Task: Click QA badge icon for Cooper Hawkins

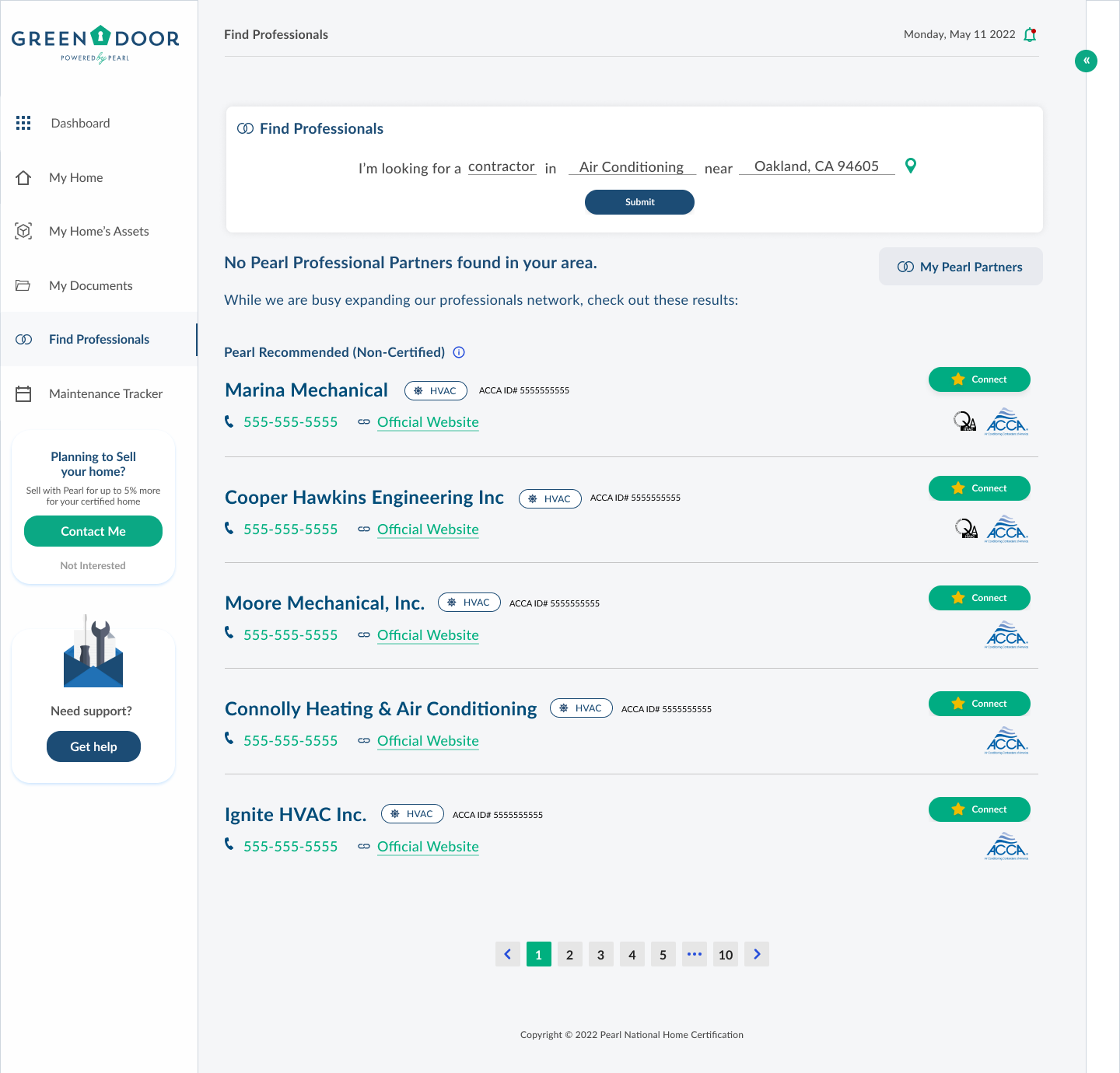Action: (966, 530)
